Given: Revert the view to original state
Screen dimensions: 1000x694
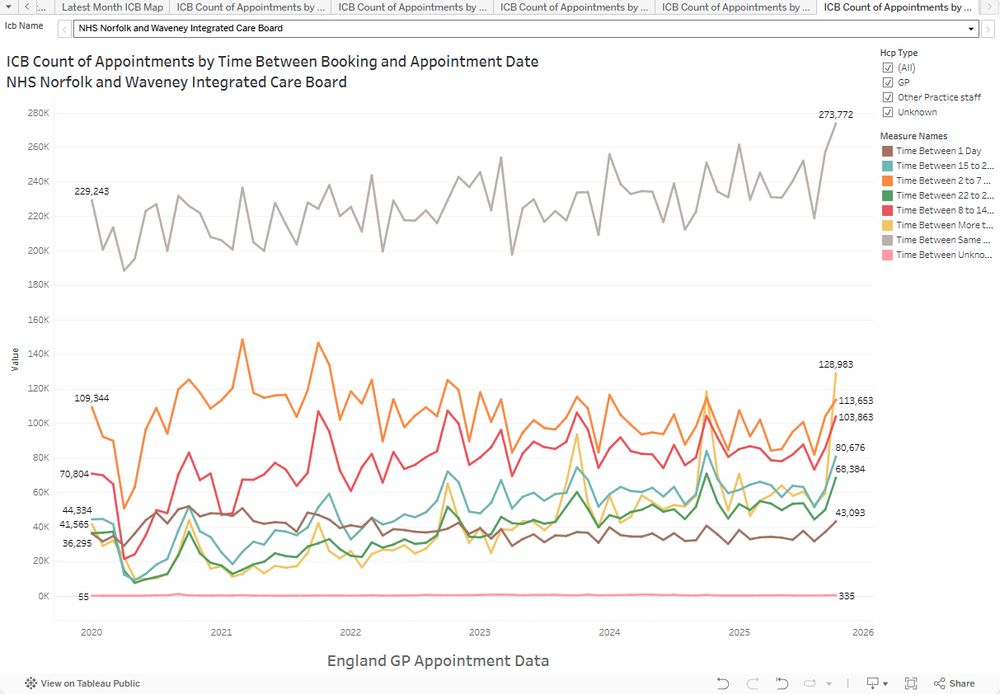Looking at the screenshot, I should (782, 683).
